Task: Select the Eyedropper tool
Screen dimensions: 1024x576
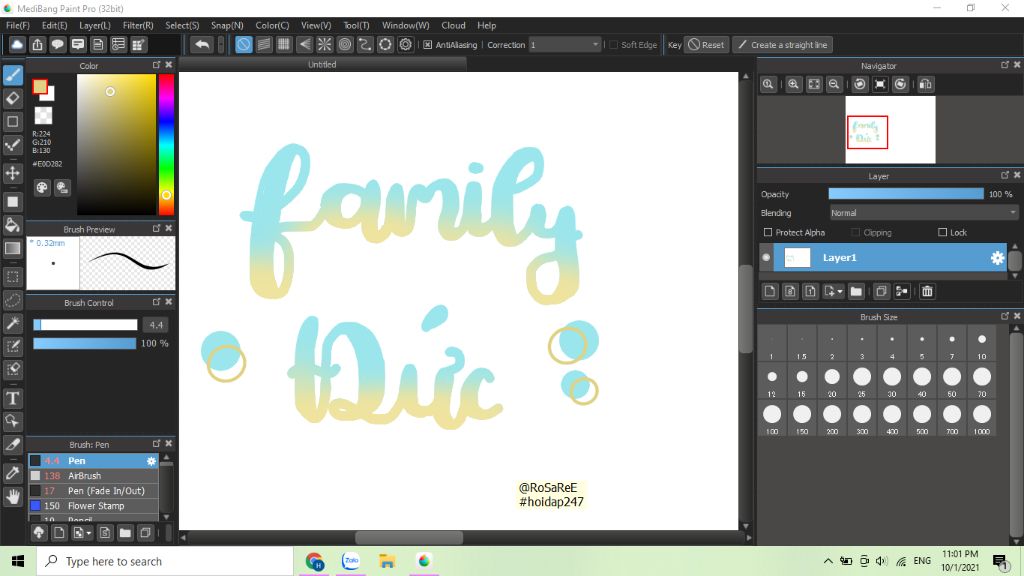Action: [12, 472]
